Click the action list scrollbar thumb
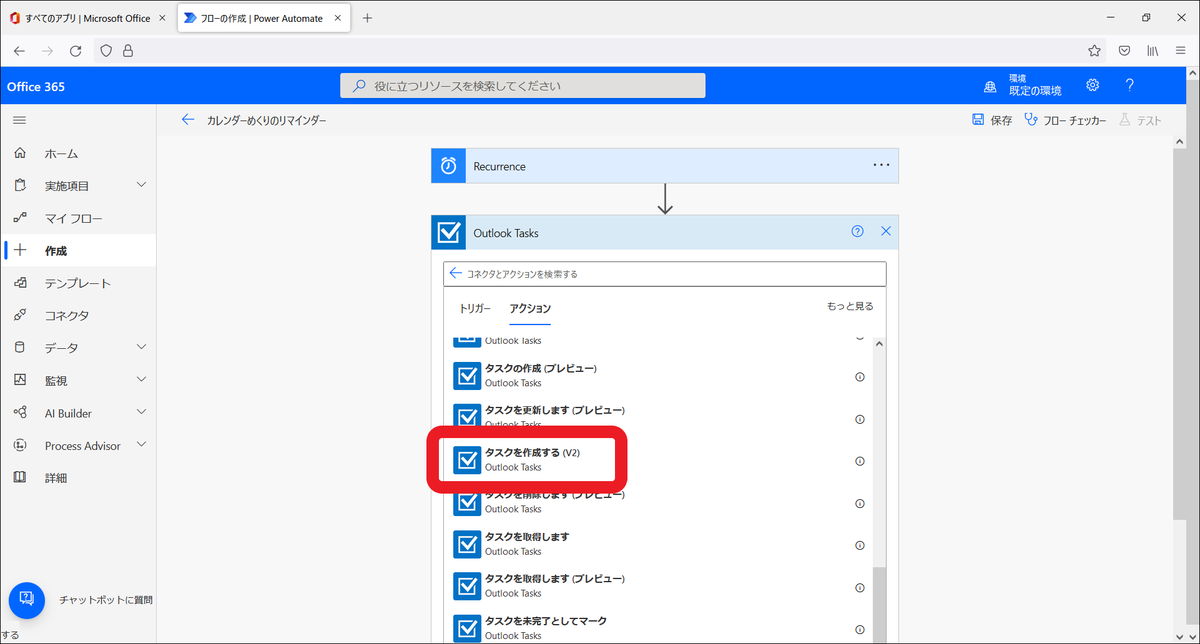The width and height of the screenshot is (1200, 644). click(880, 604)
